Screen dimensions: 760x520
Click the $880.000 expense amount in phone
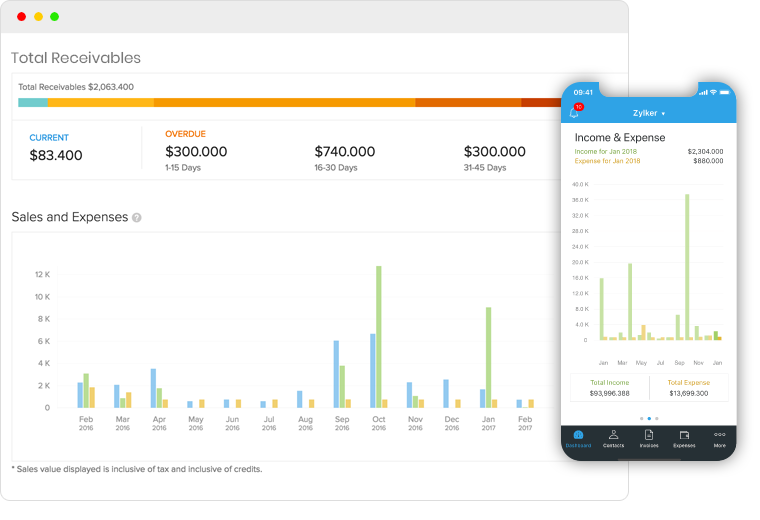[x=708, y=161]
